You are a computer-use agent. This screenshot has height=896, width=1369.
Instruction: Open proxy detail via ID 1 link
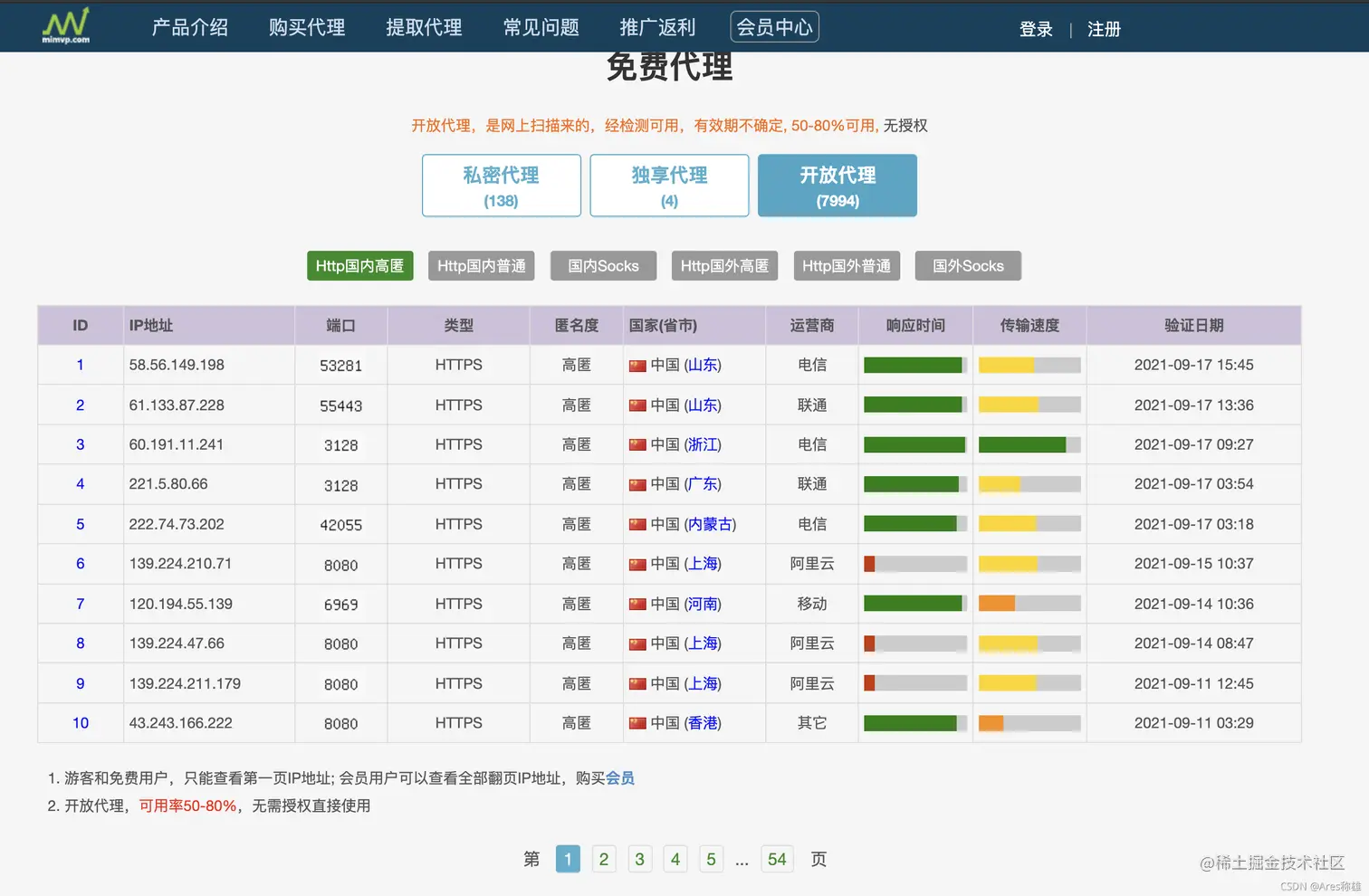pos(80,365)
